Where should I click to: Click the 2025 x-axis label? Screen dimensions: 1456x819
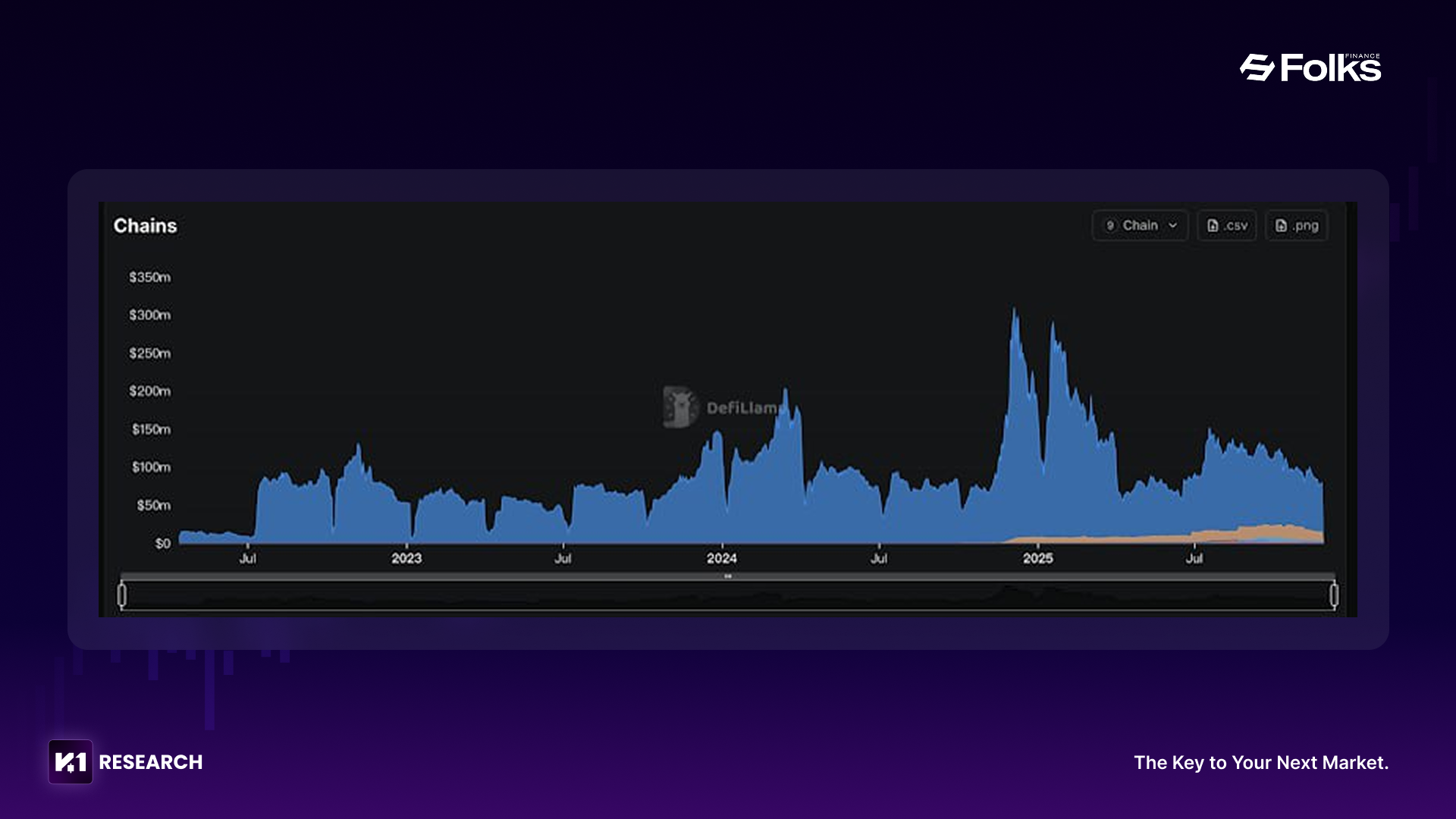click(1037, 559)
